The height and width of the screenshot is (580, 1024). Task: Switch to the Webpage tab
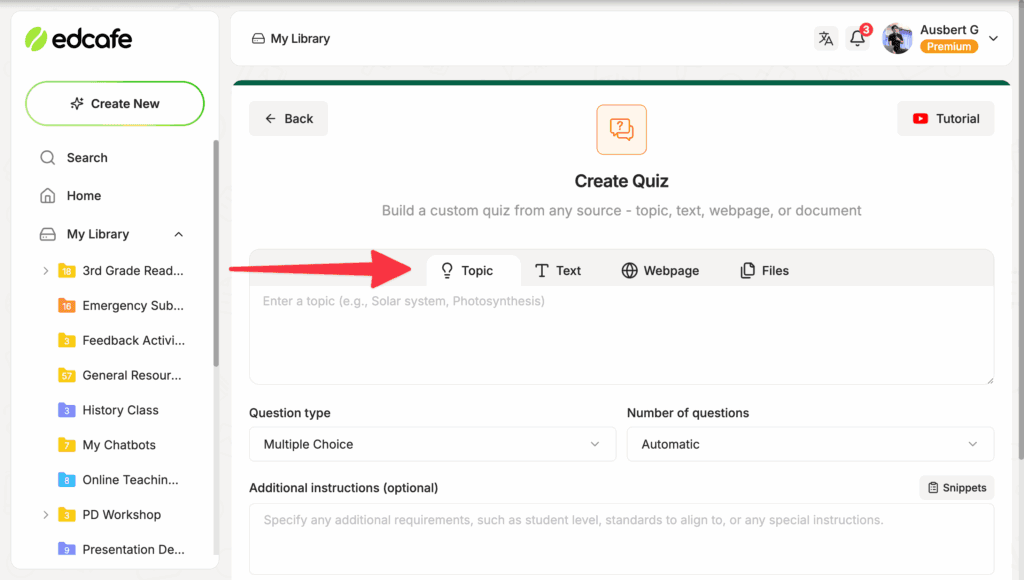(660, 271)
